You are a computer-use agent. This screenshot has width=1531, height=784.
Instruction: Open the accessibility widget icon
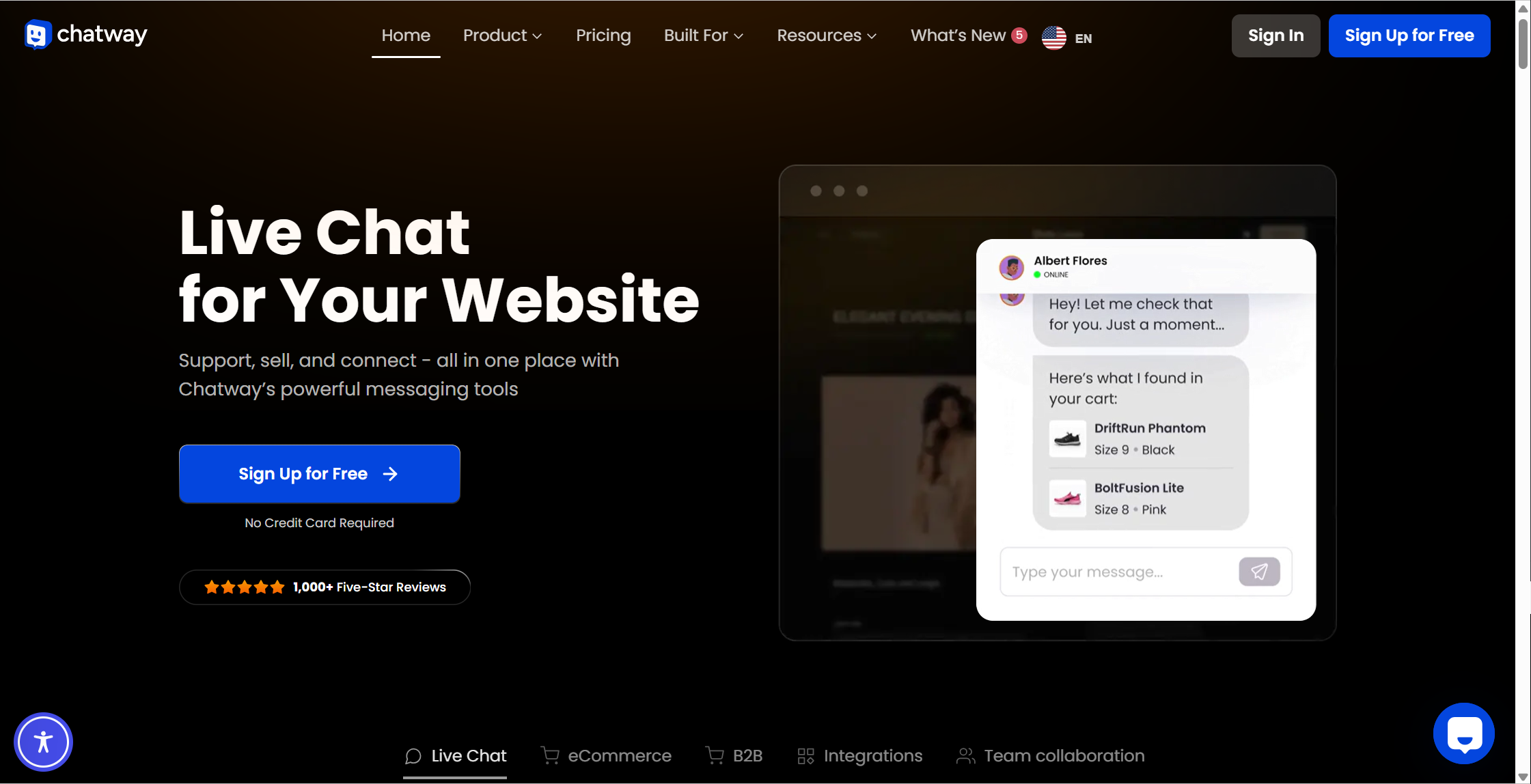[43, 742]
